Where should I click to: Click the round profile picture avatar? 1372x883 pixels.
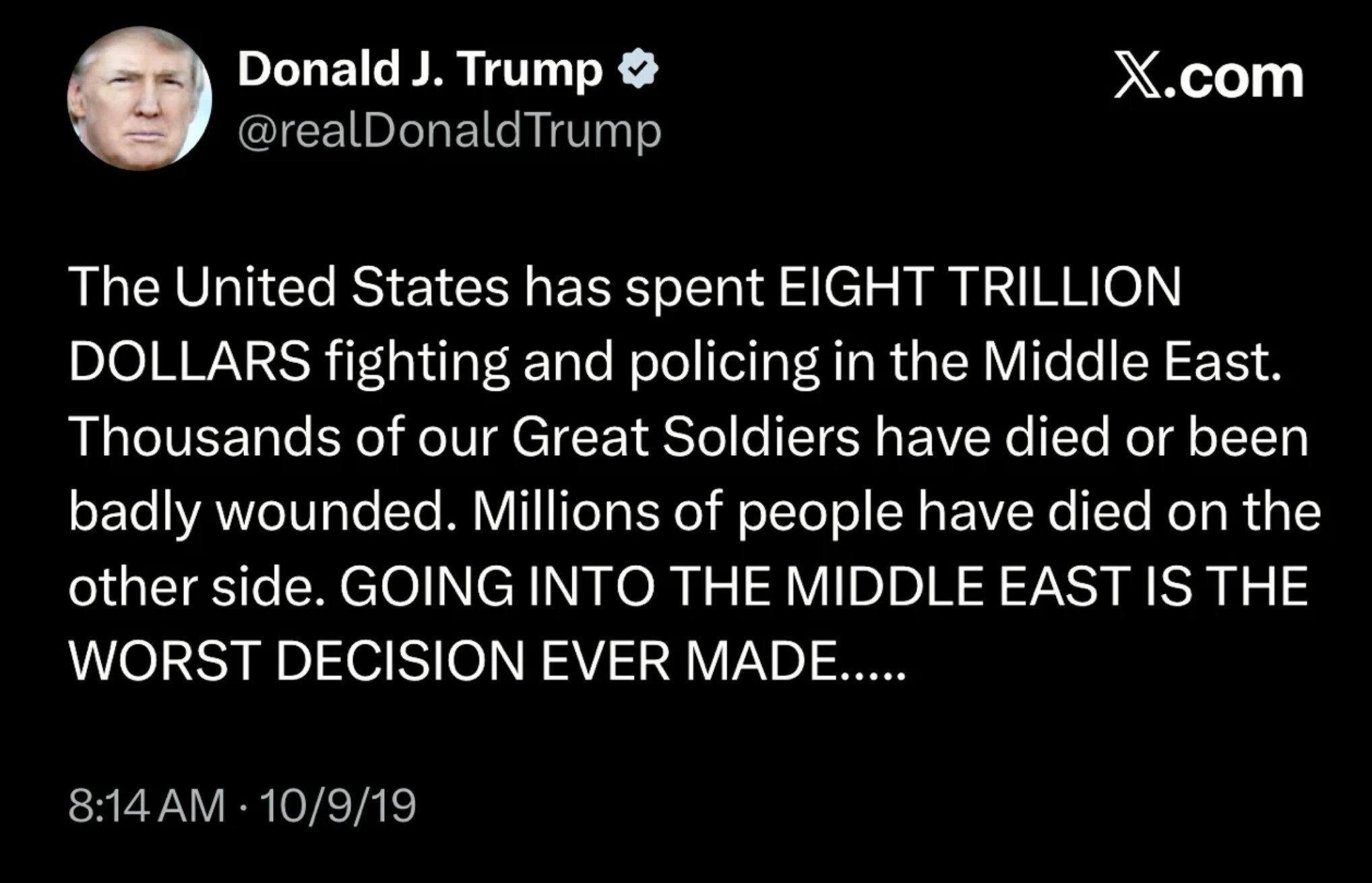click(x=139, y=98)
